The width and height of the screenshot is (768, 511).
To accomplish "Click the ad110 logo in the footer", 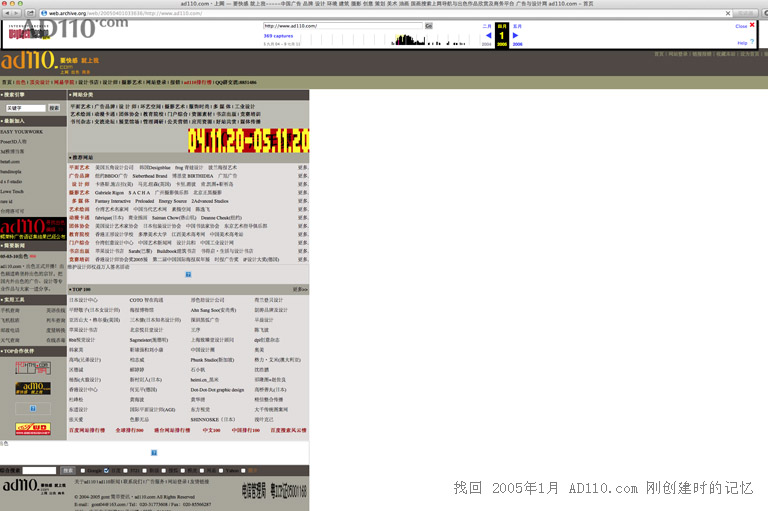I will [x=34, y=486].
